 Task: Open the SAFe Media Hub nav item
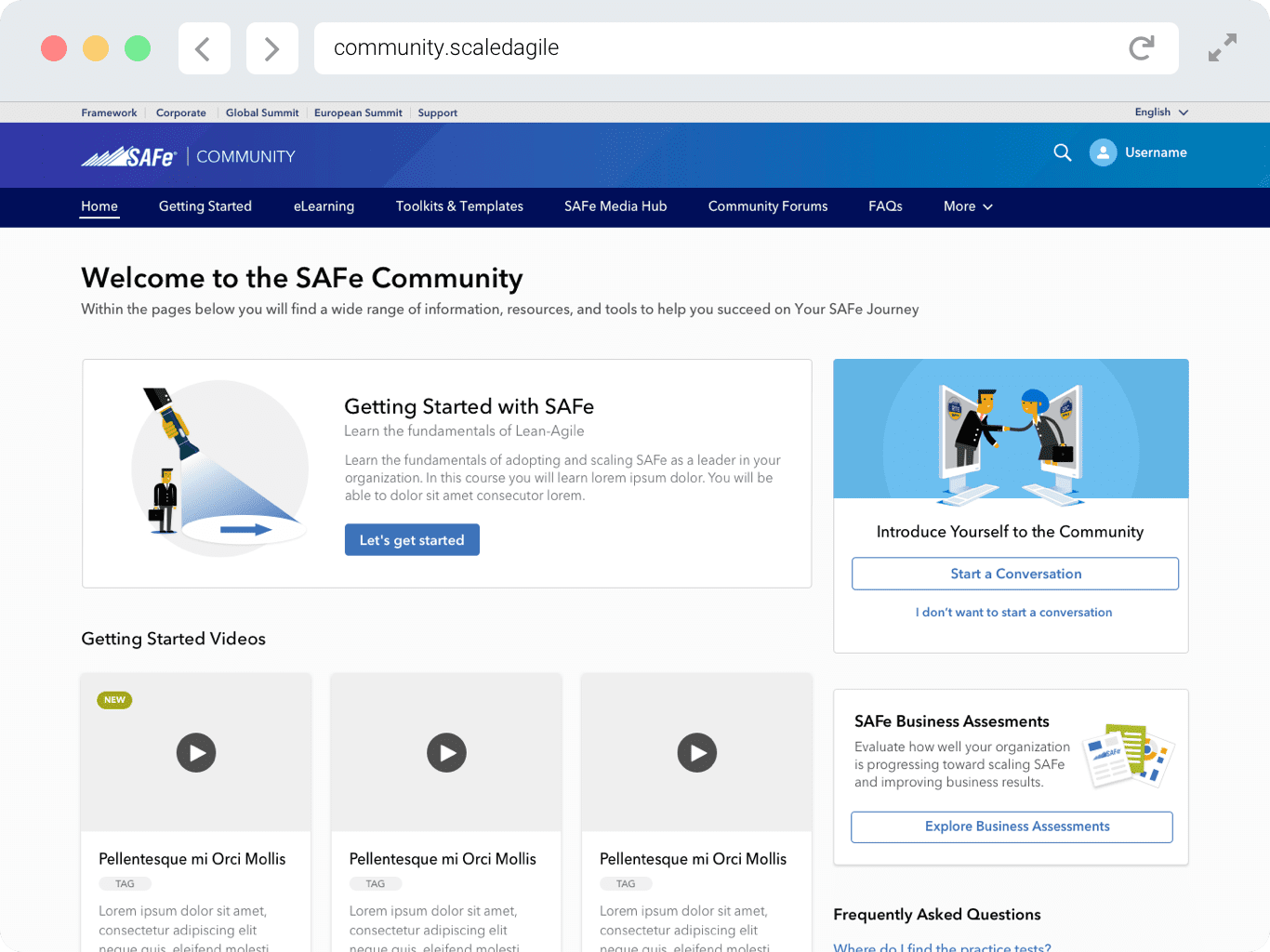[x=615, y=206]
